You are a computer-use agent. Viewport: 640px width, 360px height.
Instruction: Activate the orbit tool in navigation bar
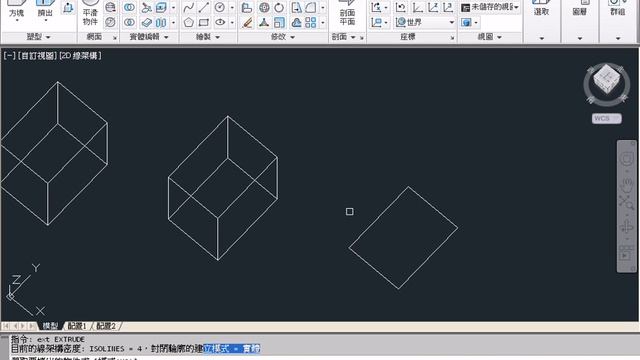(x=627, y=227)
